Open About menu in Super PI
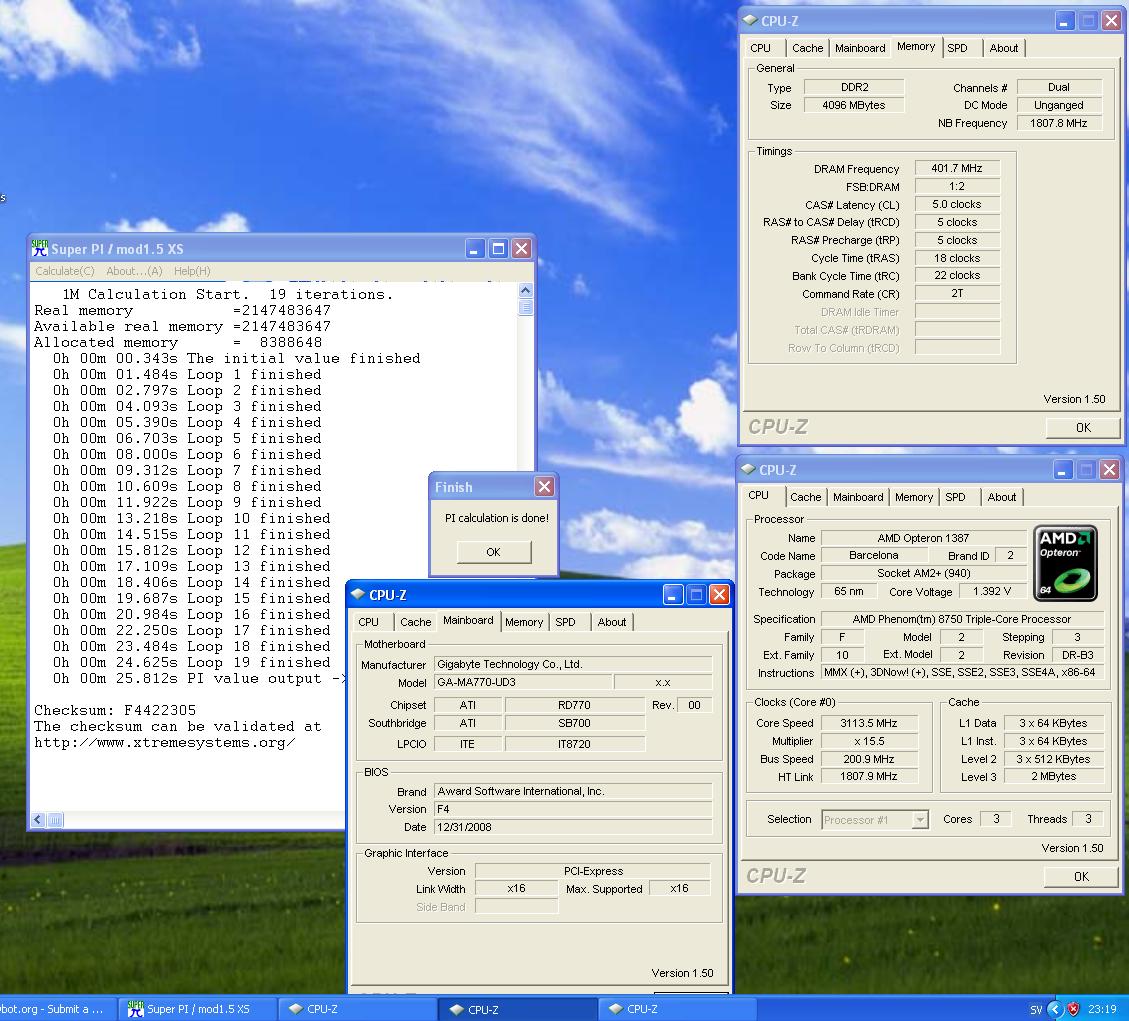 click(134, 271)
